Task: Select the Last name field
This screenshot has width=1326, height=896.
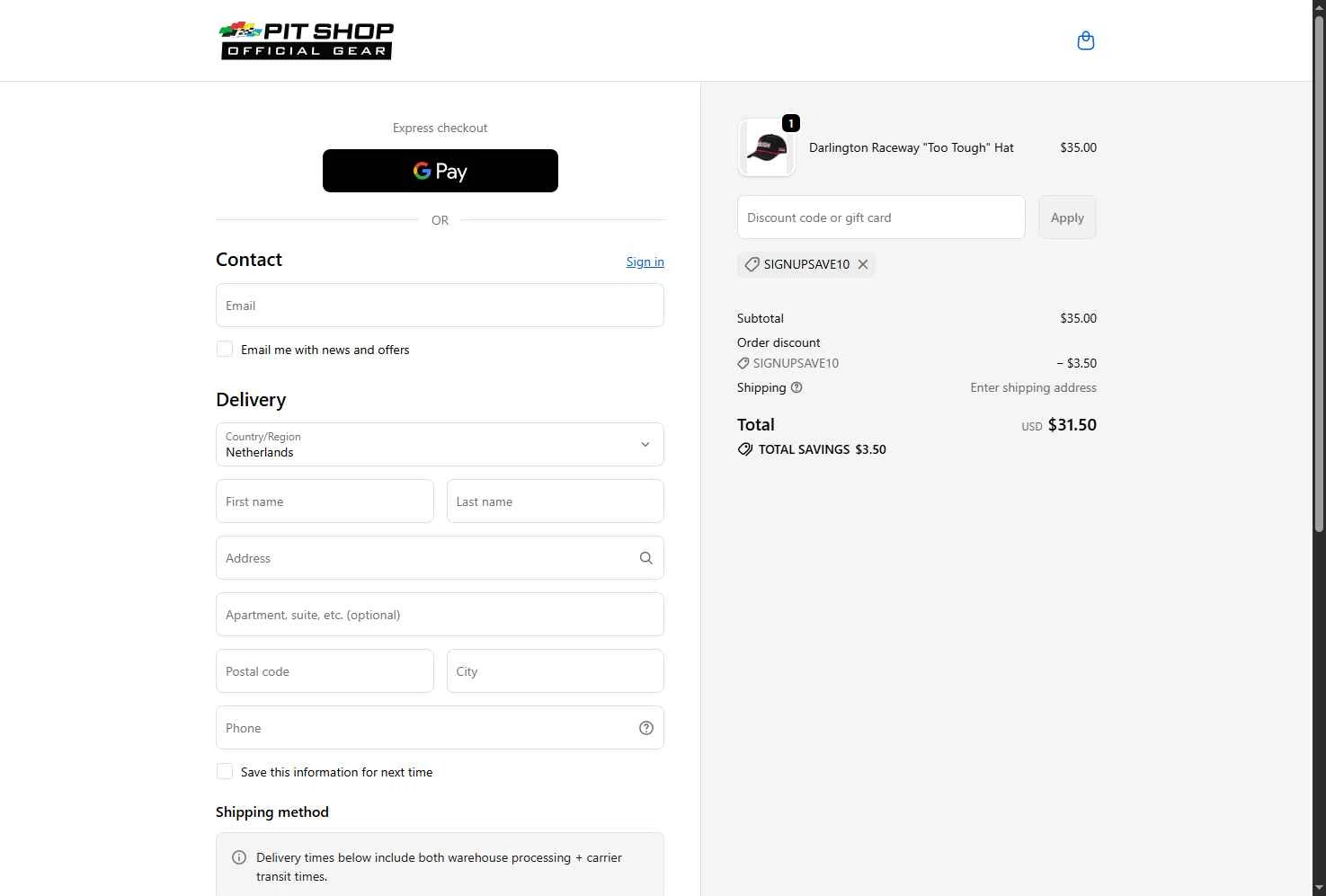Action: click(x=556, y=501)
